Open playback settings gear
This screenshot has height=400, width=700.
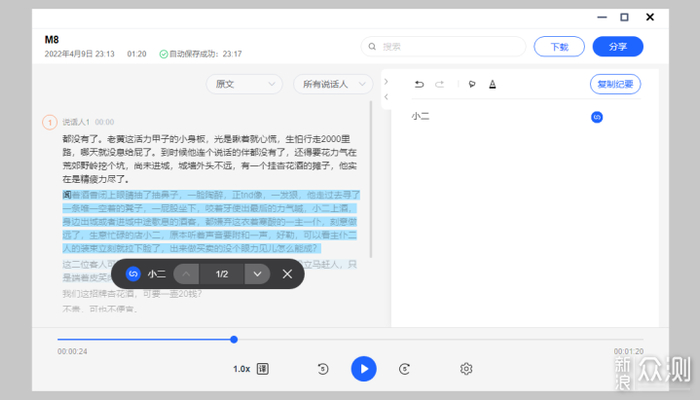[466, 369]
